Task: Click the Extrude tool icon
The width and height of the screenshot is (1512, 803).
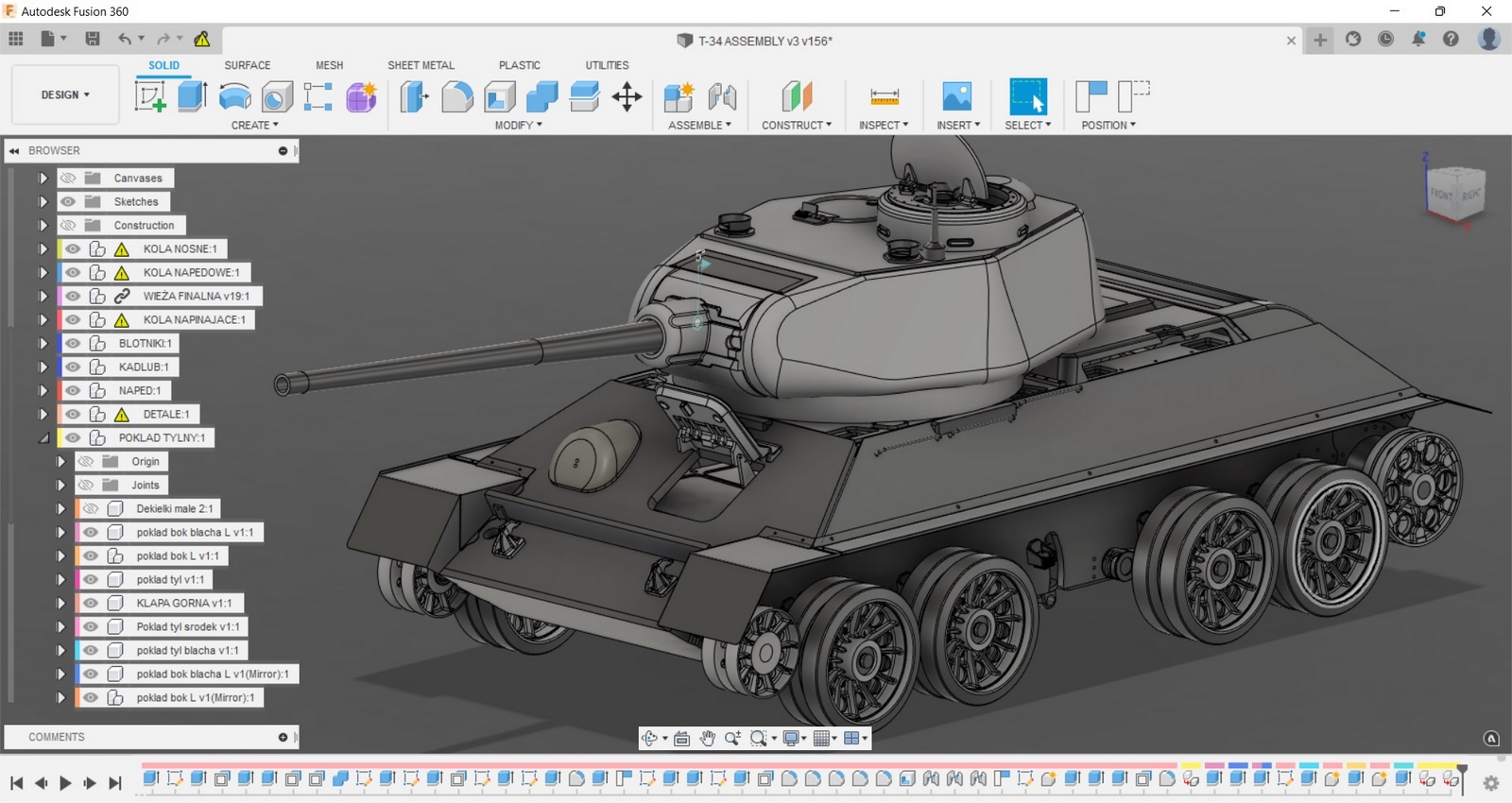Action: pos(193,96)
